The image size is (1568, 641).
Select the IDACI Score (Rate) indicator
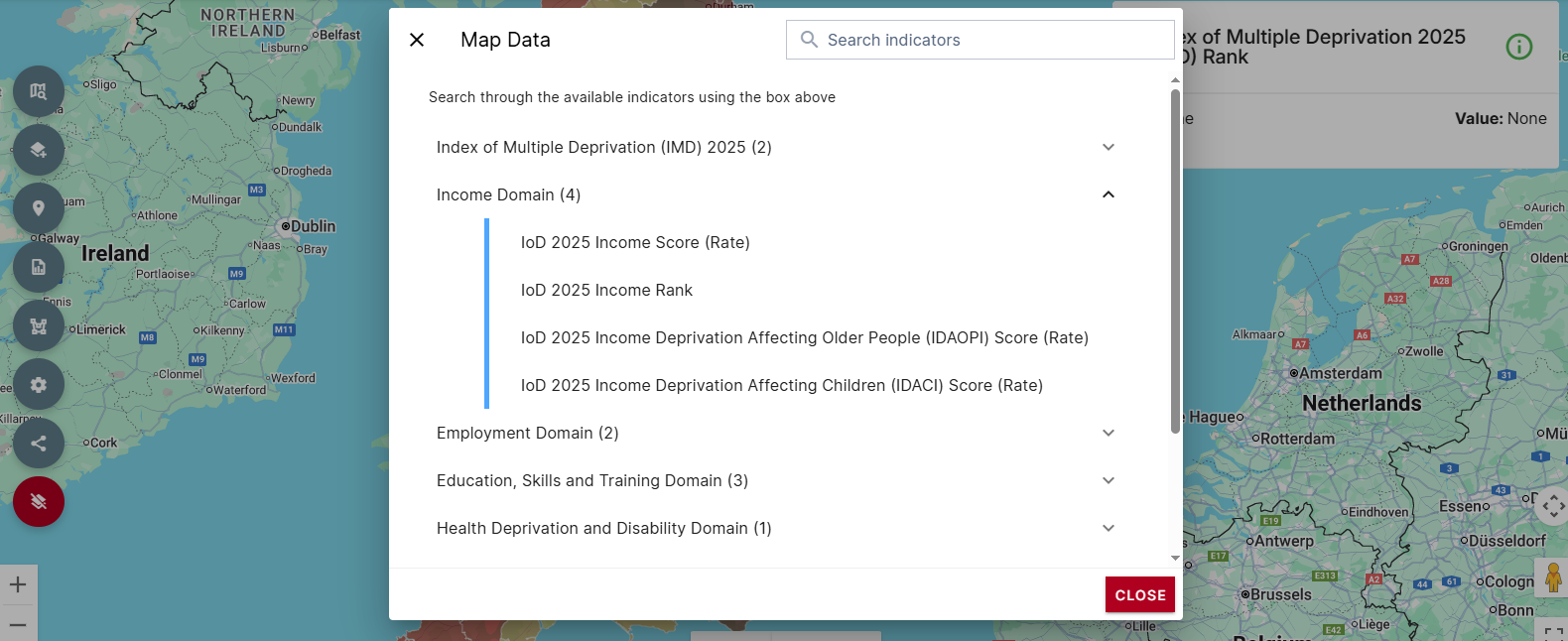point(782,385)
